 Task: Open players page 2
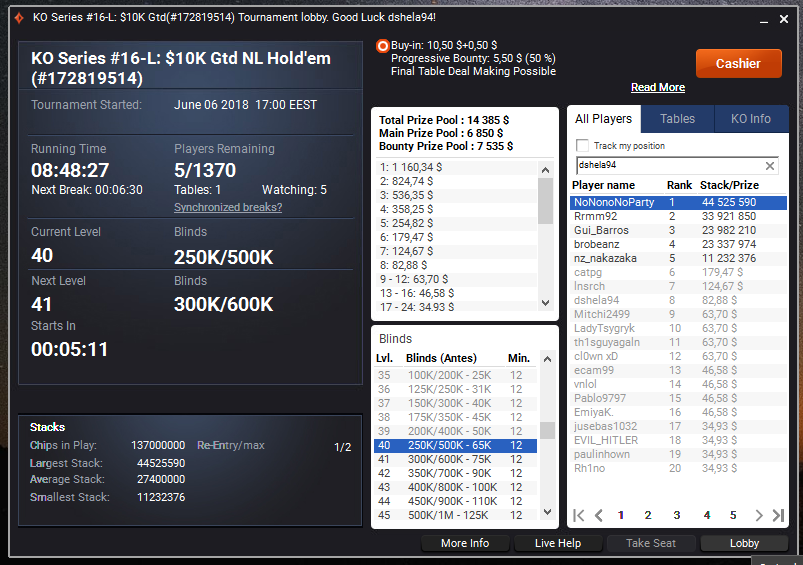click(x=648, y=515)
